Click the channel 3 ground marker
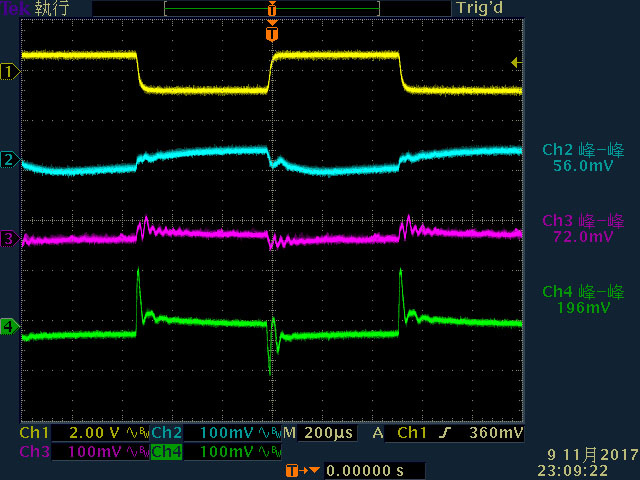The height and width of the screenshot is (480, 640). pyautogui.click(x=10, y=239)
